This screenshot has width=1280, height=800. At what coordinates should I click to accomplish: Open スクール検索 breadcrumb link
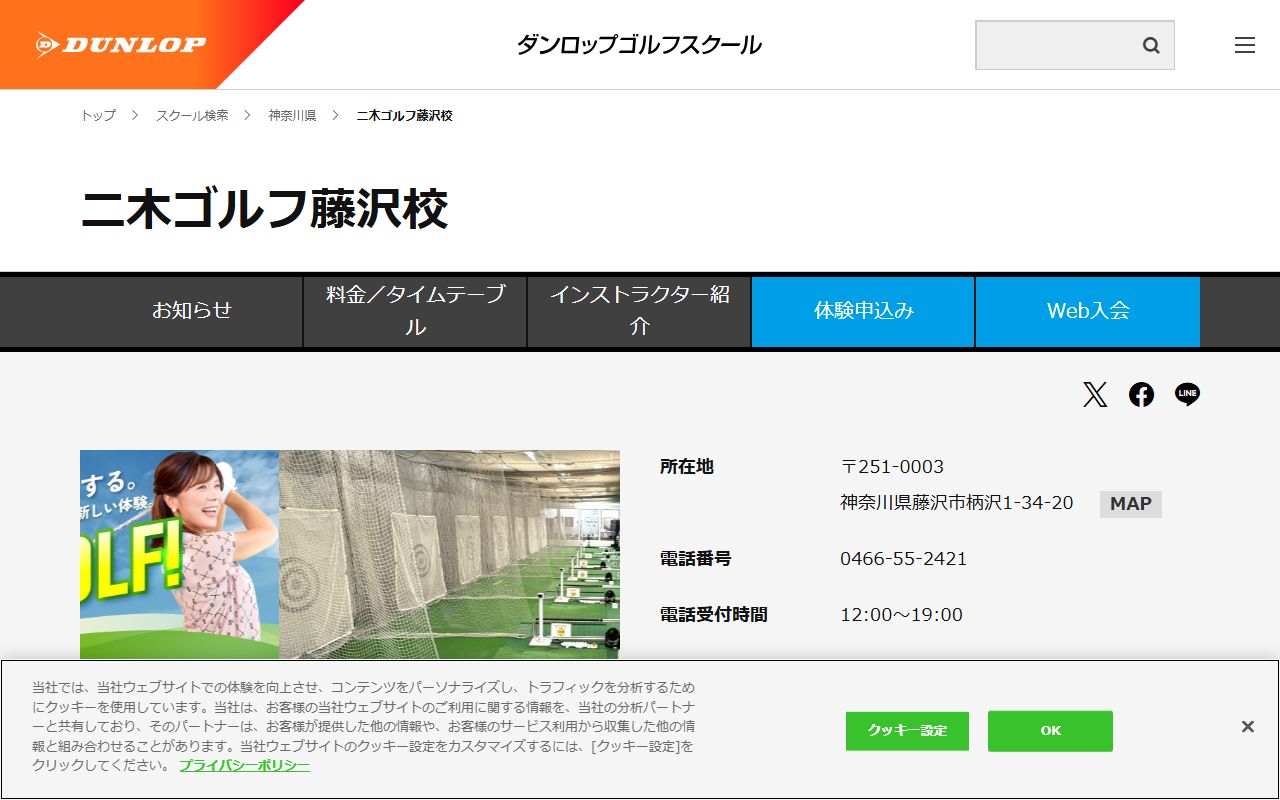click(192, 116)
